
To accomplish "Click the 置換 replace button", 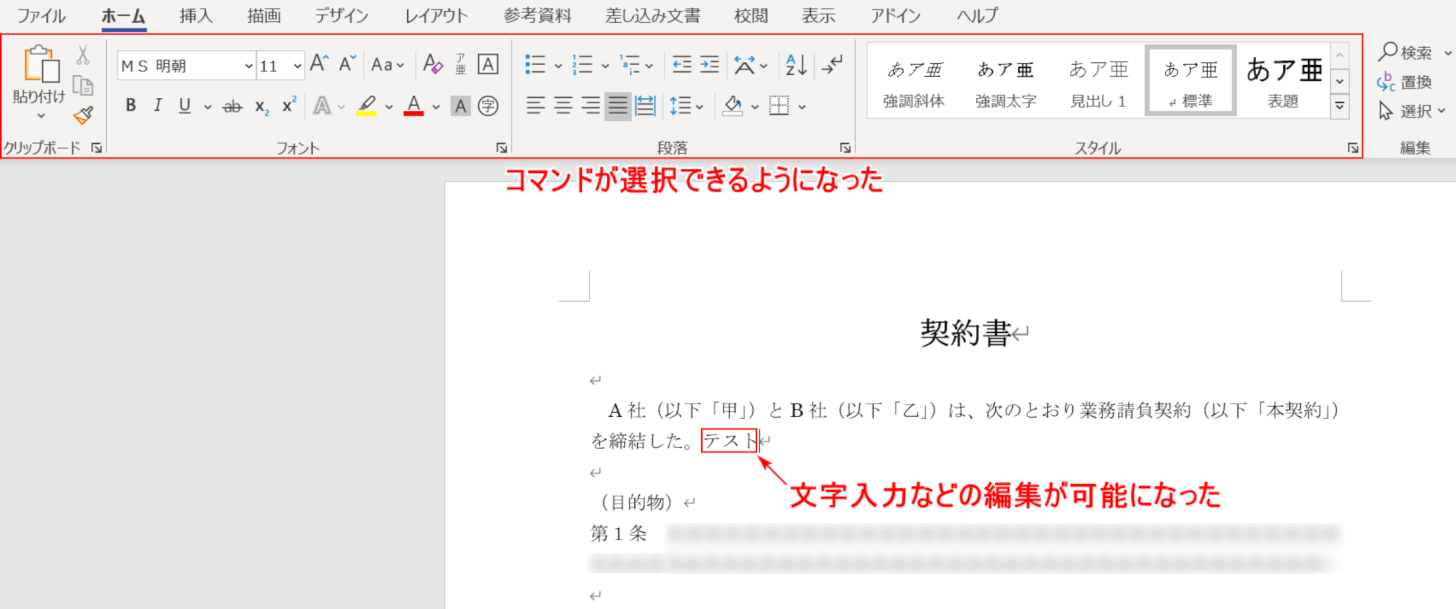I will pos(1405,82).
